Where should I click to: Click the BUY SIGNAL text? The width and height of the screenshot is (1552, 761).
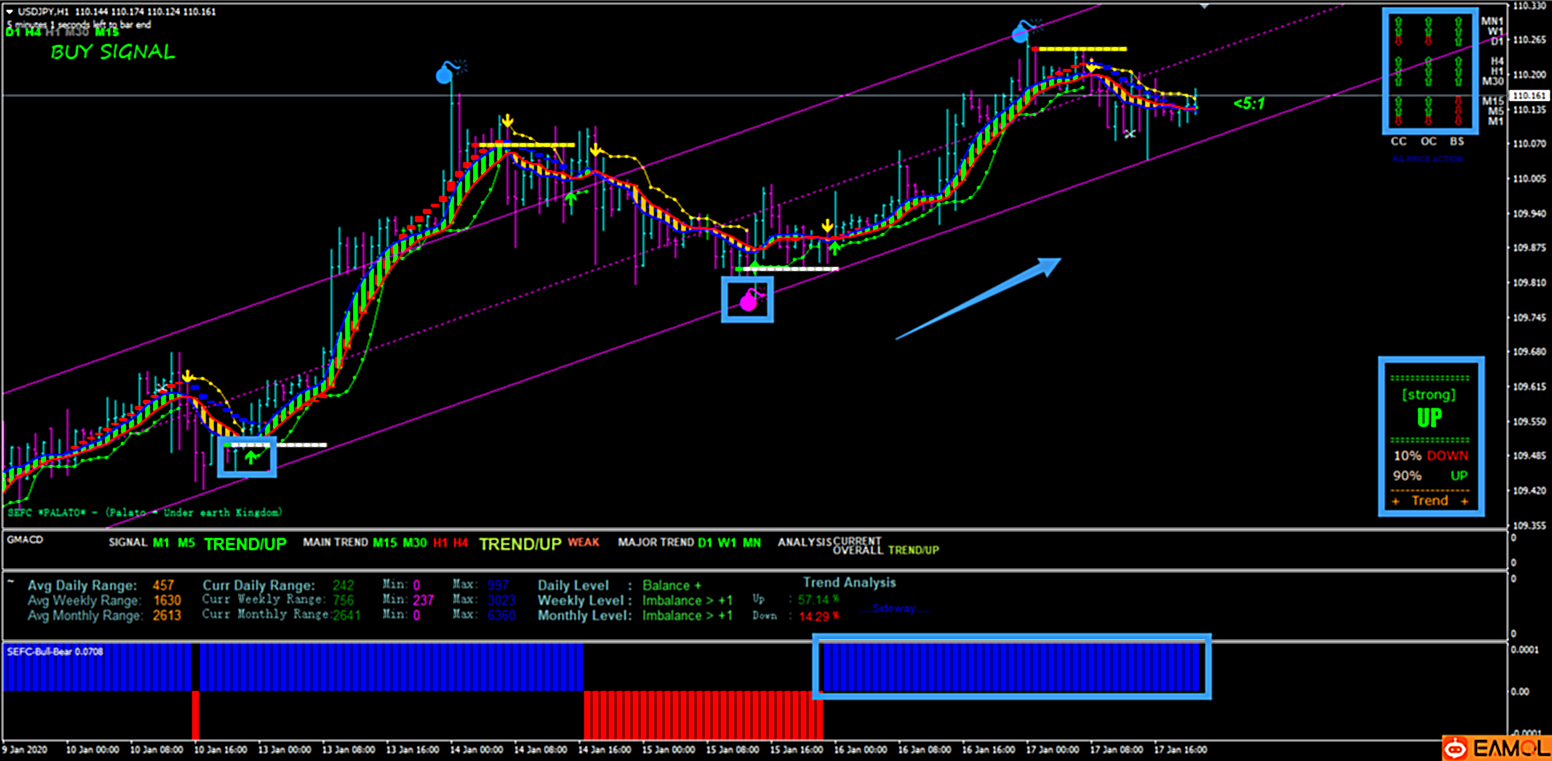(112, 52)
